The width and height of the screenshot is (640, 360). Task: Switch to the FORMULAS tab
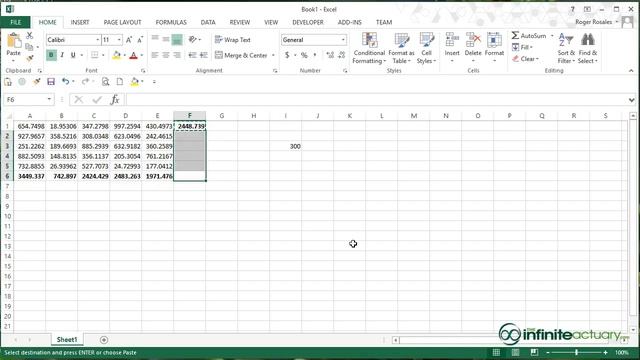pyautogui.click(x=171, y=22)
